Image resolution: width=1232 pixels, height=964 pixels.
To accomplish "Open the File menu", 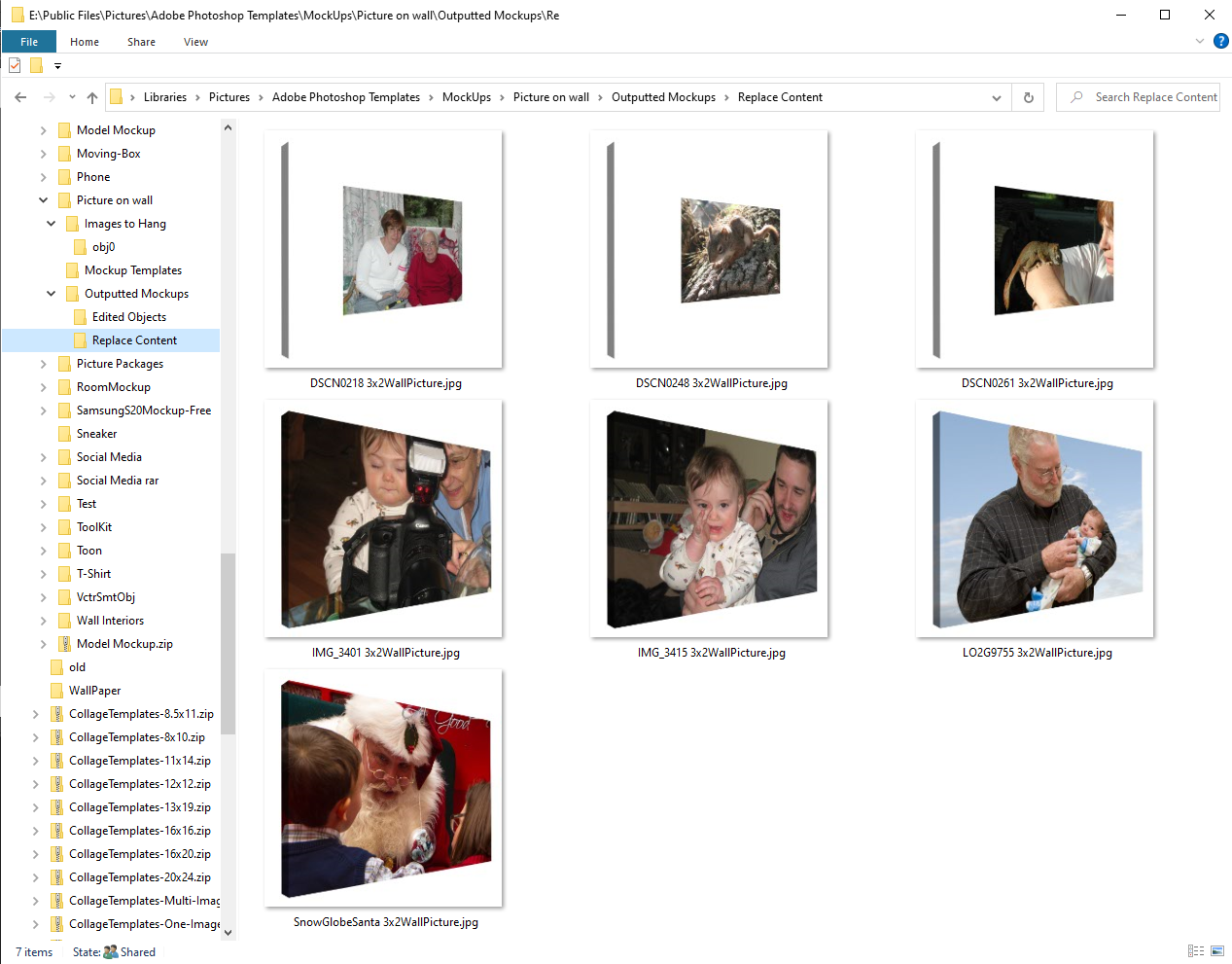I will pyautogui.click(x=29, y=41).
